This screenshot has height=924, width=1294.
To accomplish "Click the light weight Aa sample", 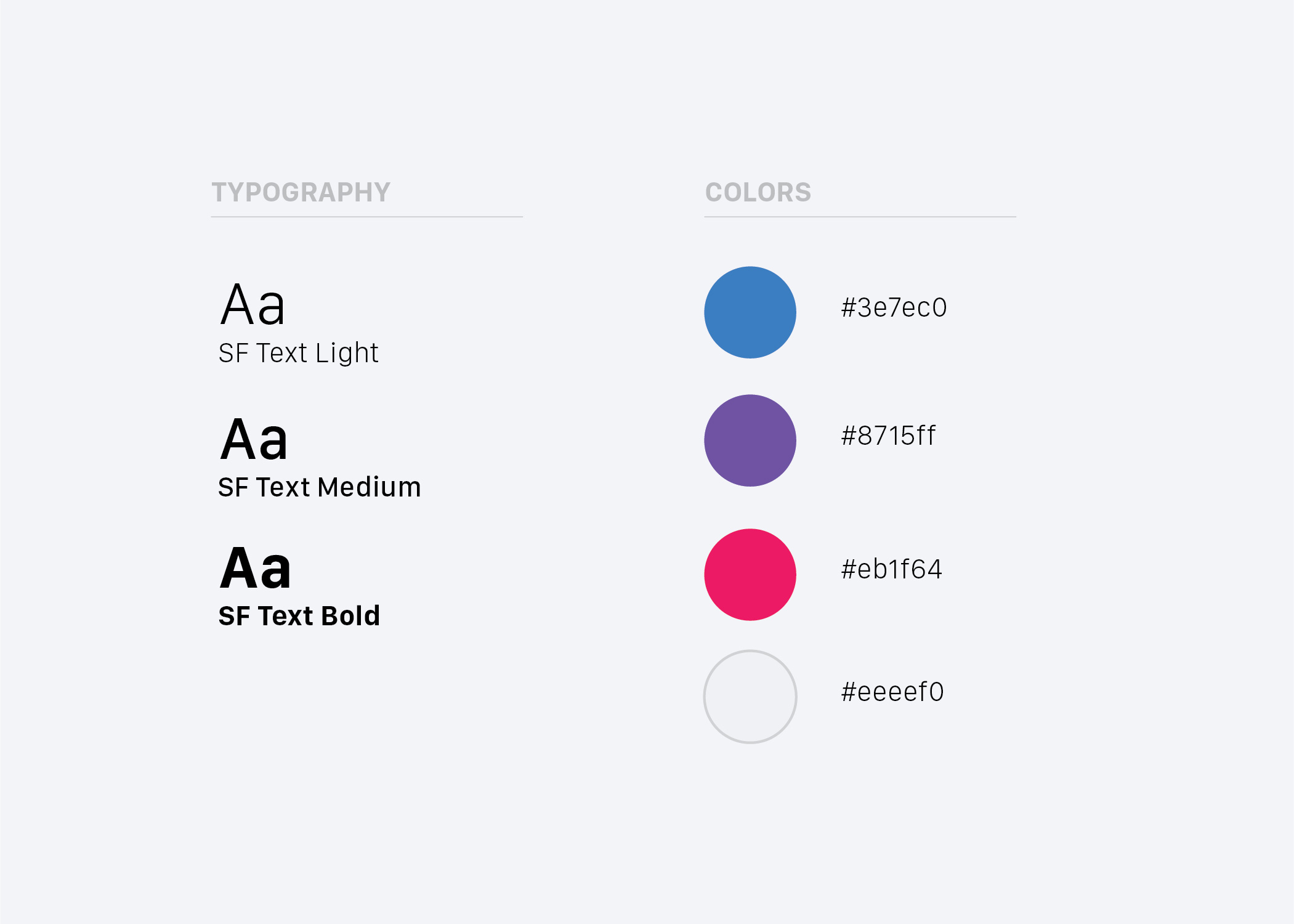I will click(x=253, y=304).
